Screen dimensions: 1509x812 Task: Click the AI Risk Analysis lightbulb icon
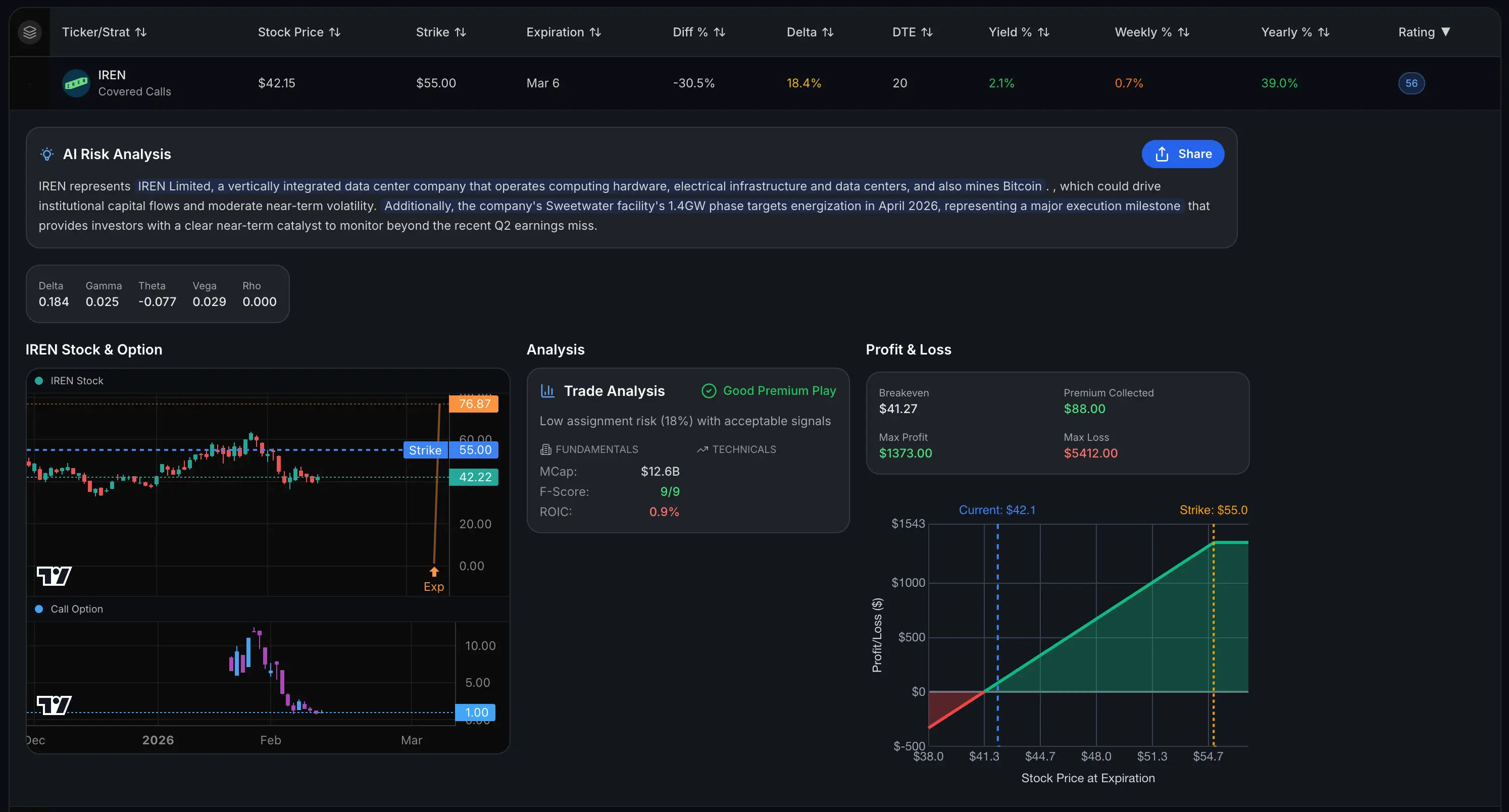click(x=47, y=154)
